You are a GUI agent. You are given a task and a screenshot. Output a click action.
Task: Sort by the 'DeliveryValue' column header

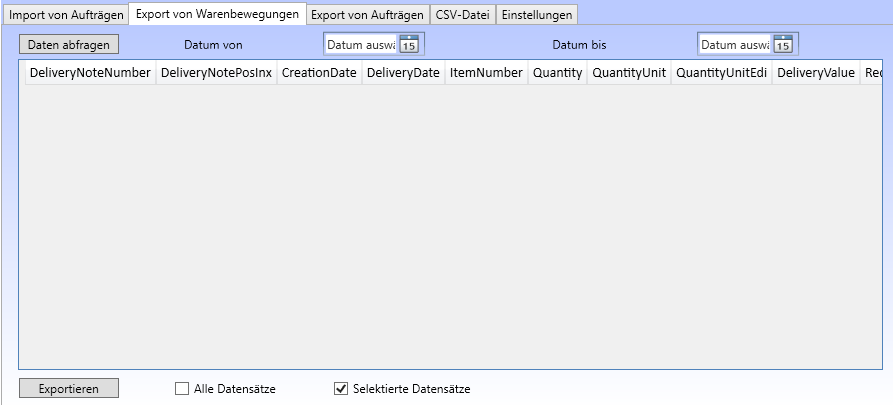(814, 73)
